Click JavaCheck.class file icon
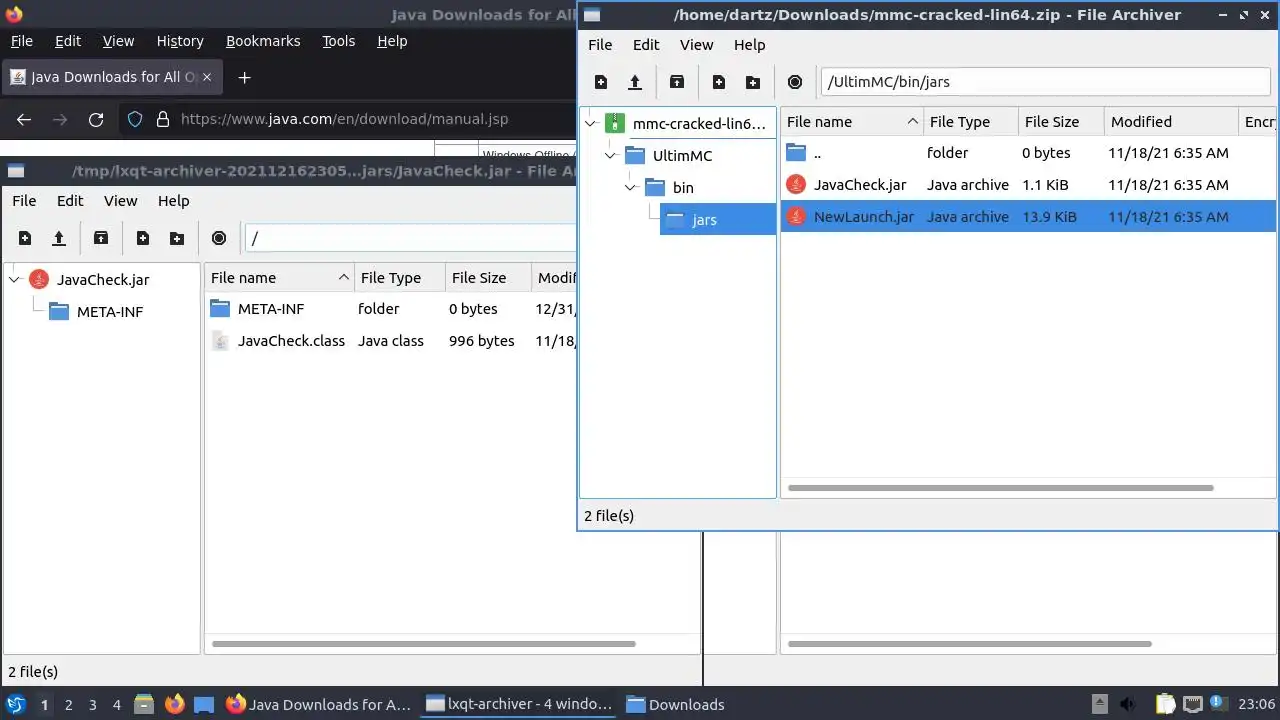Screen dimensions: 1280x720 (x=220, y=341)
